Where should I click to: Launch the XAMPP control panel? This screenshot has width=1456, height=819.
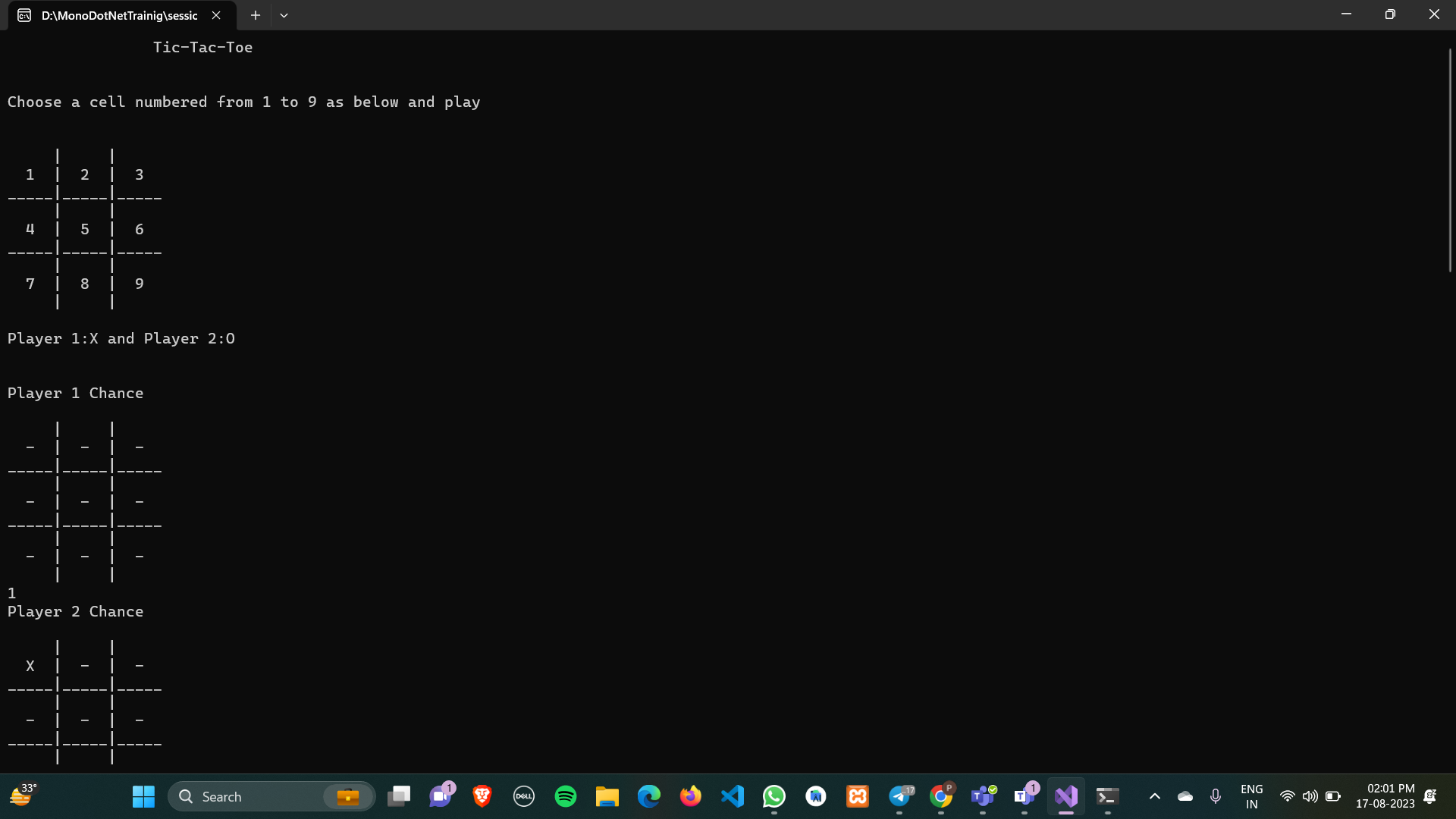tap(857, 796)
